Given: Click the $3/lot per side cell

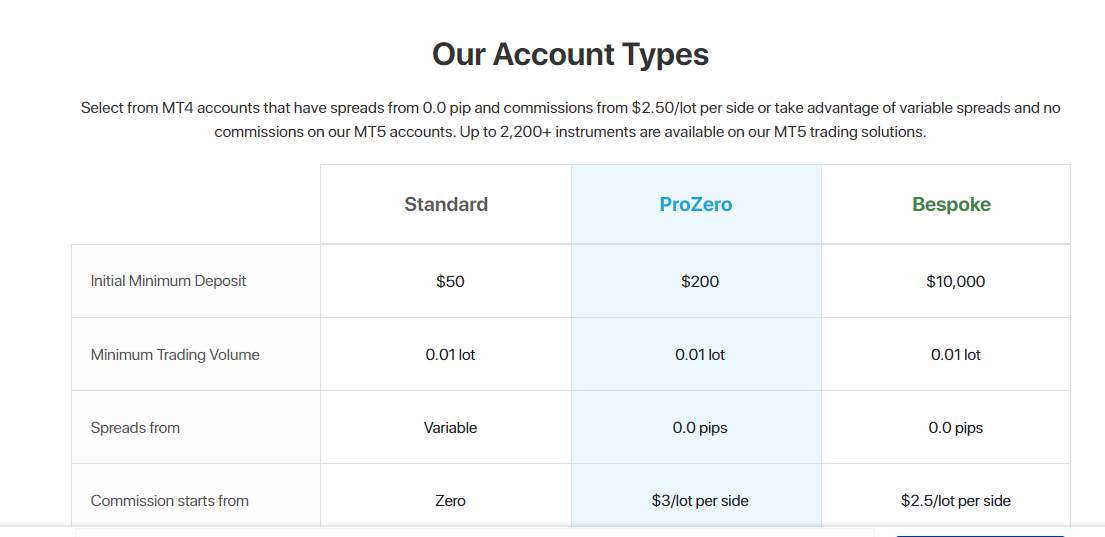Looking at the screenshot, I should point(700,500).
